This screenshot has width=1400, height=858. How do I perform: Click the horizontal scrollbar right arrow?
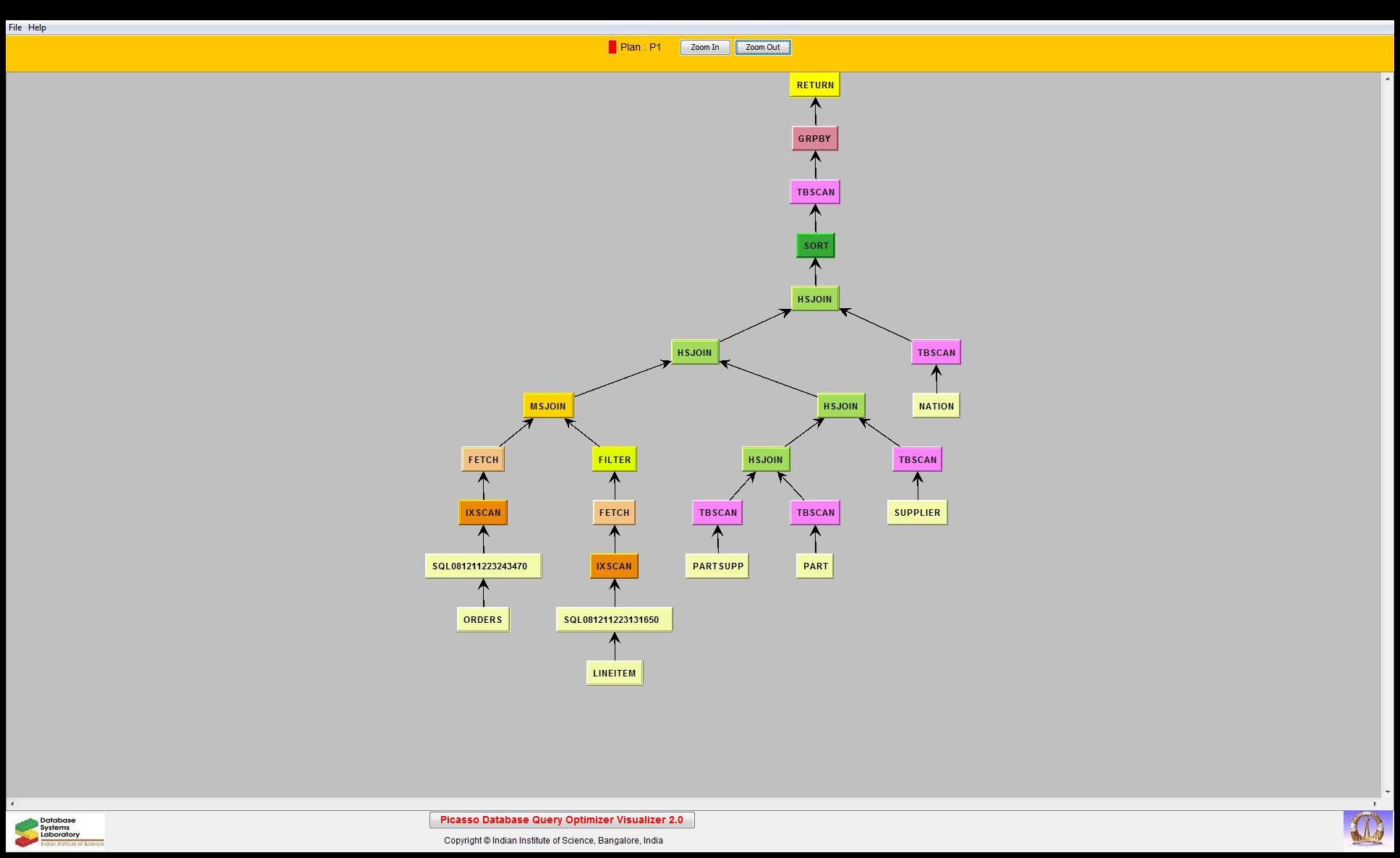point(1375,804)
